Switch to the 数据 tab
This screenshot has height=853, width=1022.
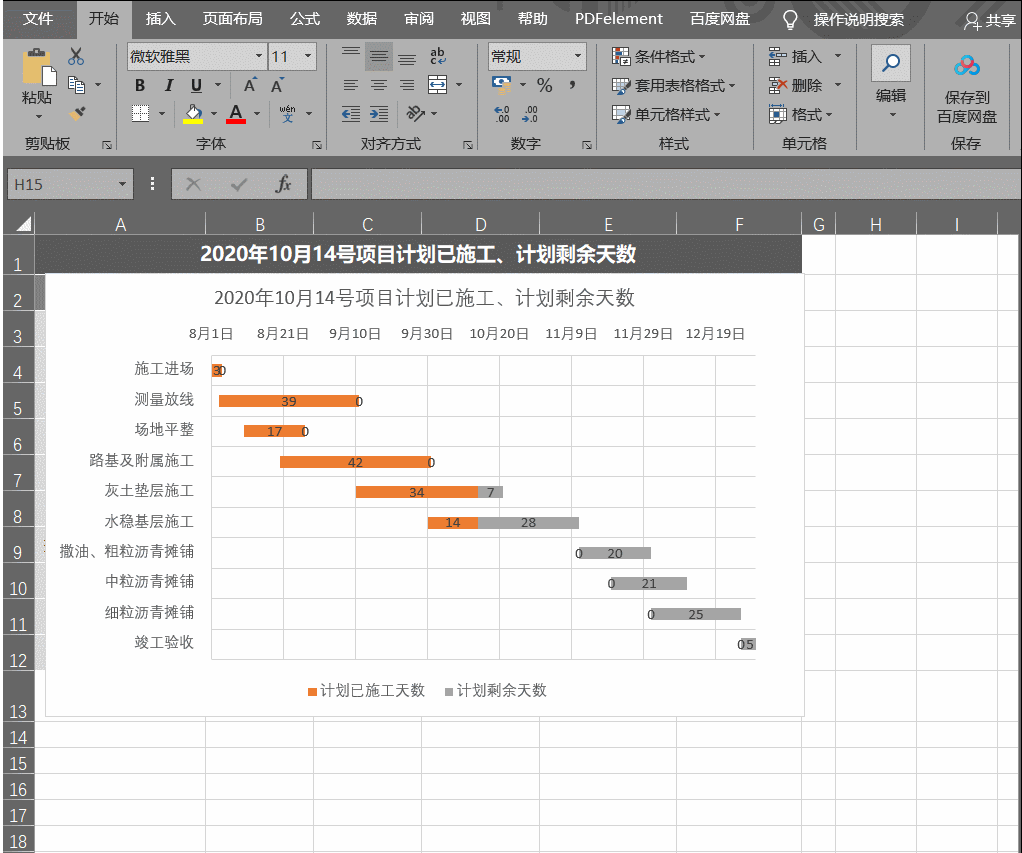362,19
